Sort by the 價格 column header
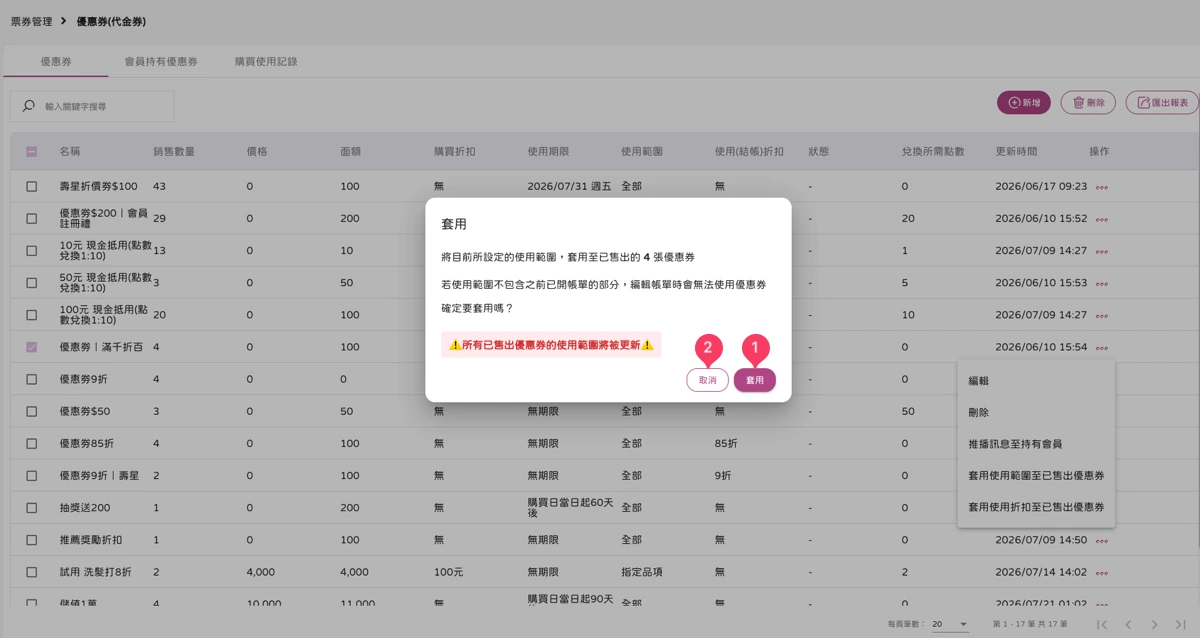This screenshot has width=1200, height=638. (257, 152)
